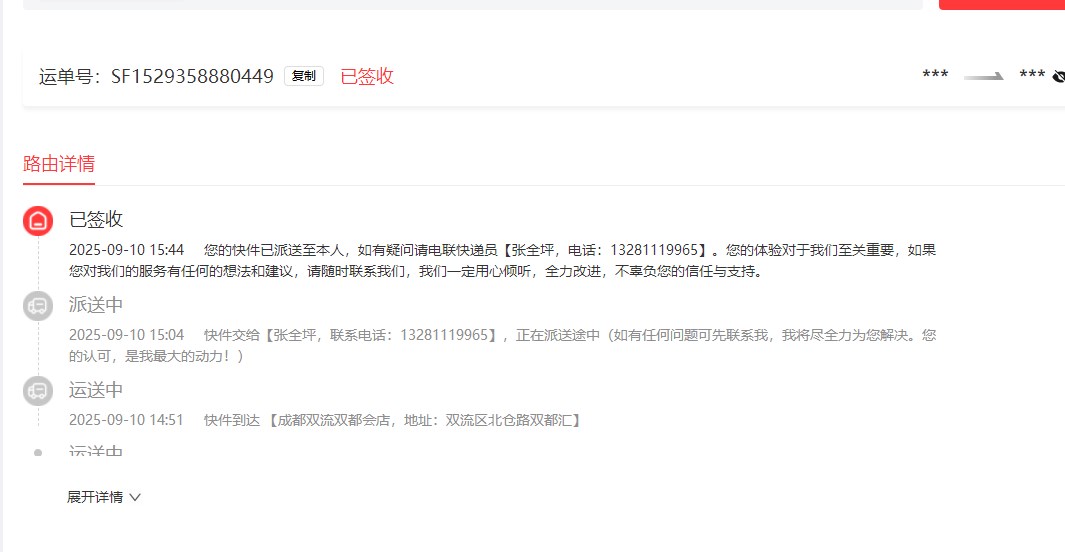The height and width of the screenshot is (552, 1065).
Task: Click the red 已签收 status next to 复制
Action: [367, 77]
